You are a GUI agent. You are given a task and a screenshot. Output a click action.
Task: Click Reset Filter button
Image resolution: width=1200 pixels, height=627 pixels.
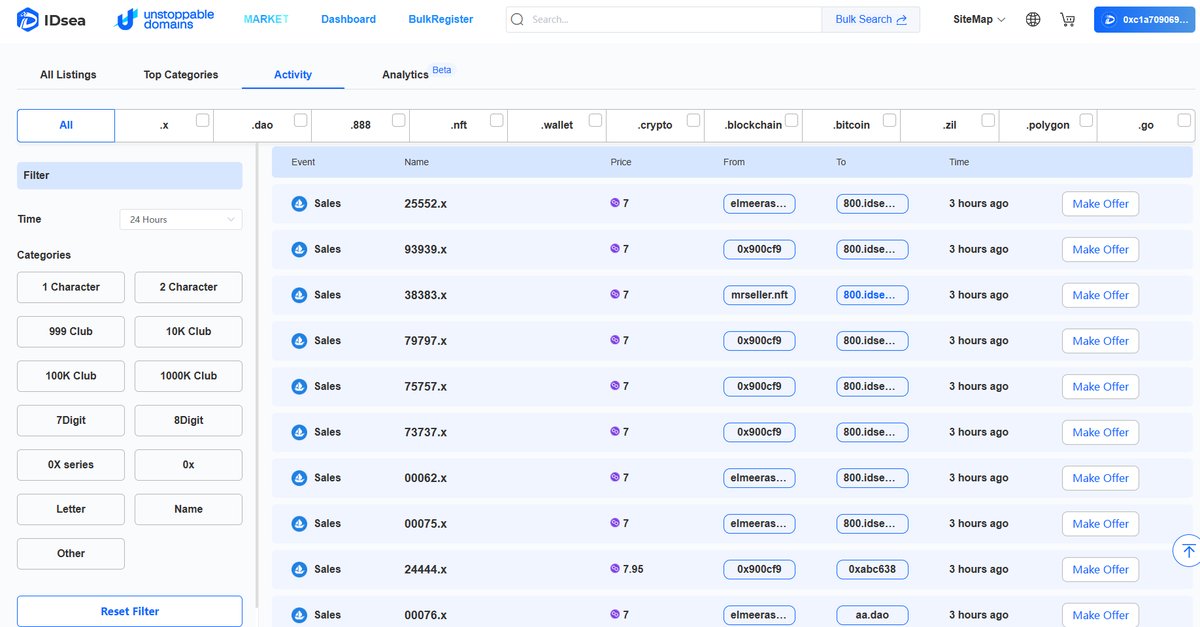coord(130,611)
